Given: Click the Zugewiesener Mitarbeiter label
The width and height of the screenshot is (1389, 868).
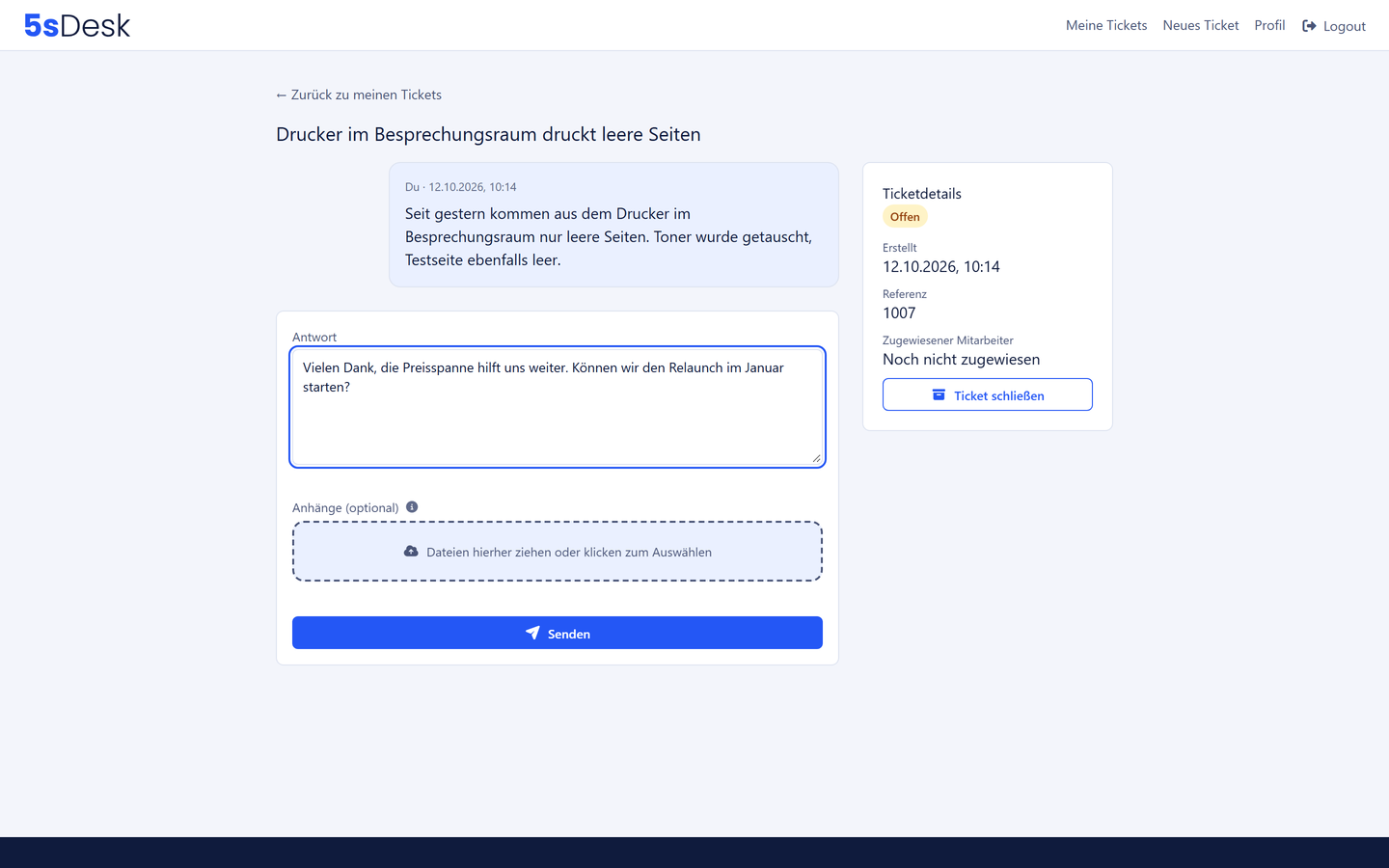Looking at the screenshot, I should [x=948, y=340].
